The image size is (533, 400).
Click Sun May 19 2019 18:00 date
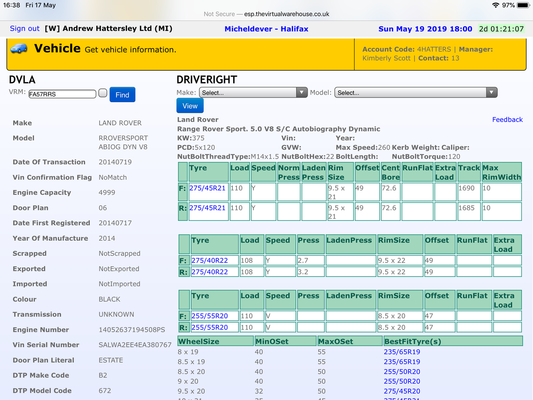pyautogui.click(x=425, y=29)
